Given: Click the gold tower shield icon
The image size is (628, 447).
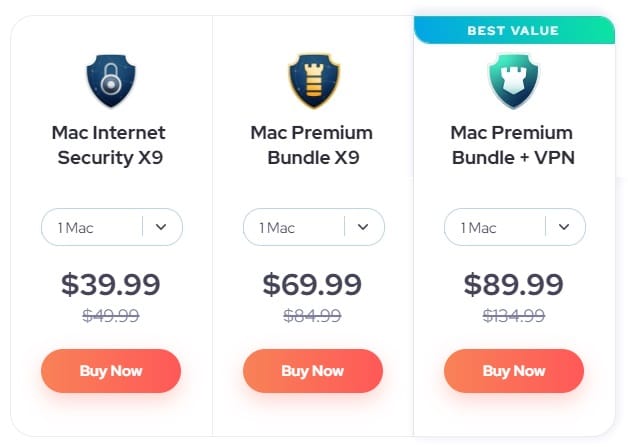Looking at the screenshot, I should pos(314,81).
